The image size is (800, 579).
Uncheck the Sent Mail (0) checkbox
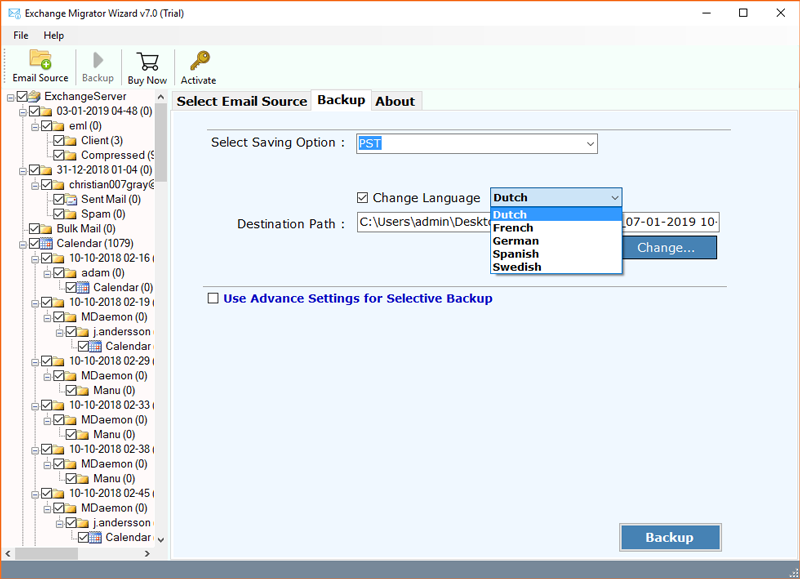[59, 199]
